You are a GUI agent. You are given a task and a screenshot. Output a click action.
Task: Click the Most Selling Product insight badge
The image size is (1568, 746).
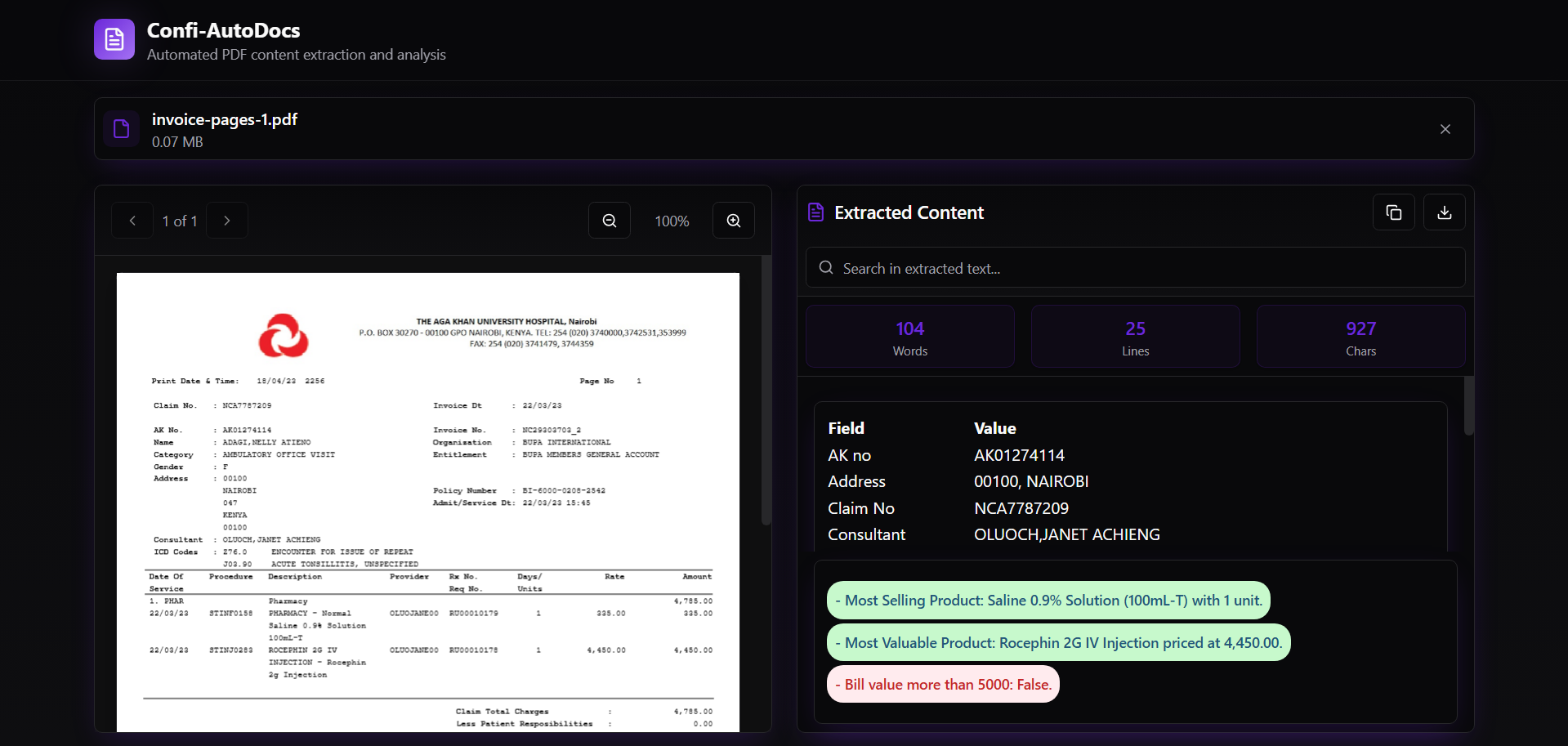[x=1048, y=601]
